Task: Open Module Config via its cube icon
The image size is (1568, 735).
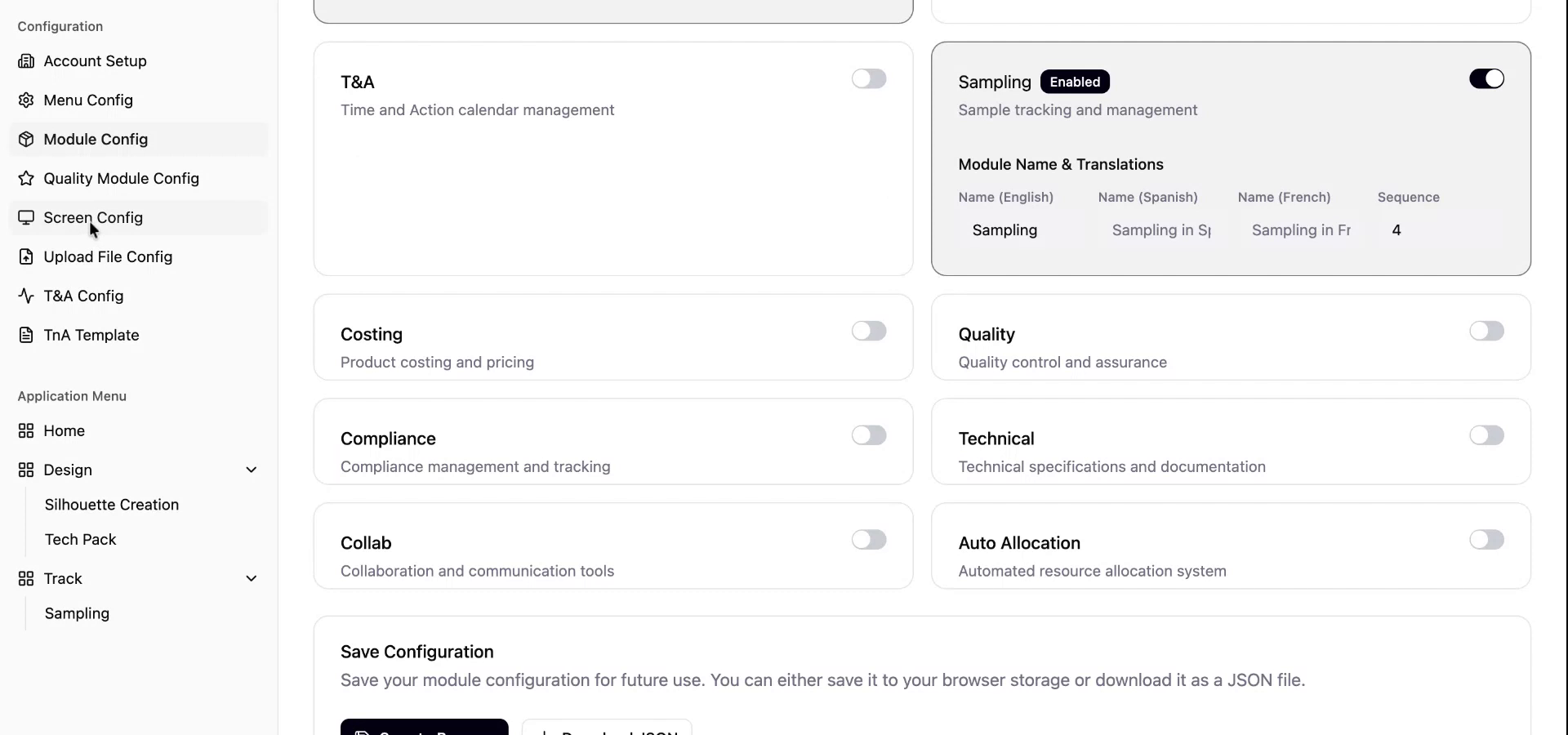Action: [27, 139]
